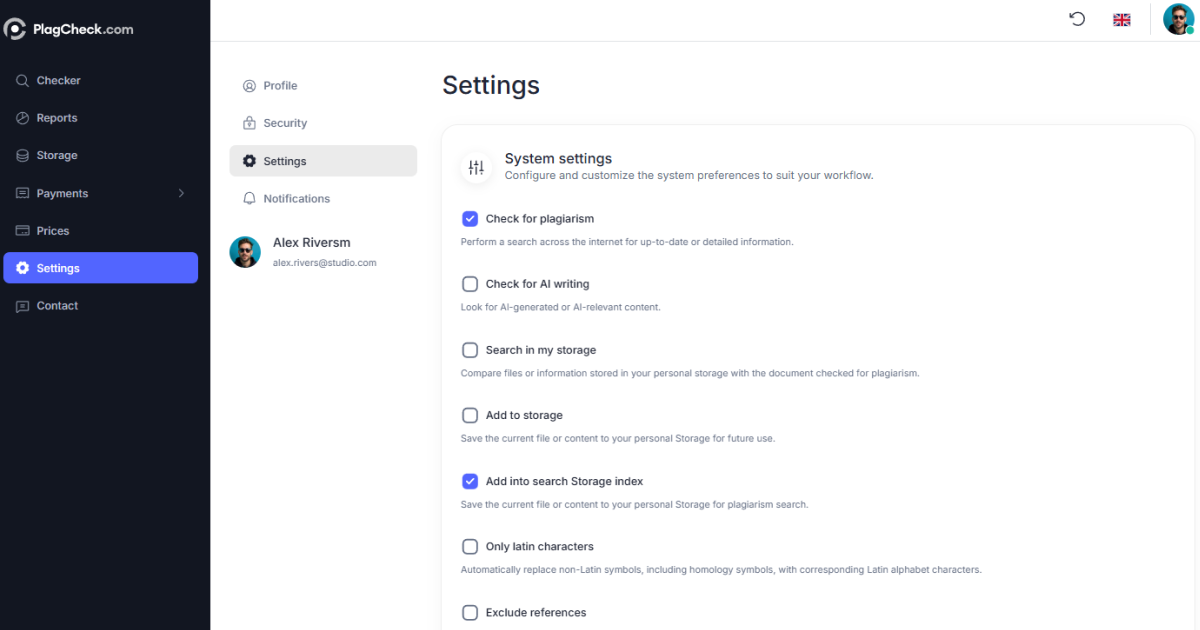Click the PlagCheck.com logo

[x=69, y=28]
